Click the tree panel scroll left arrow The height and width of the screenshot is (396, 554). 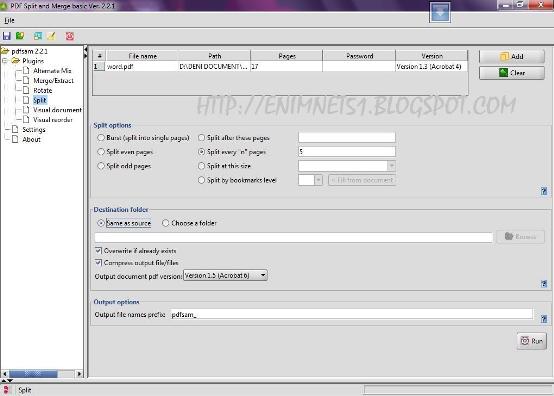(5, 374)
